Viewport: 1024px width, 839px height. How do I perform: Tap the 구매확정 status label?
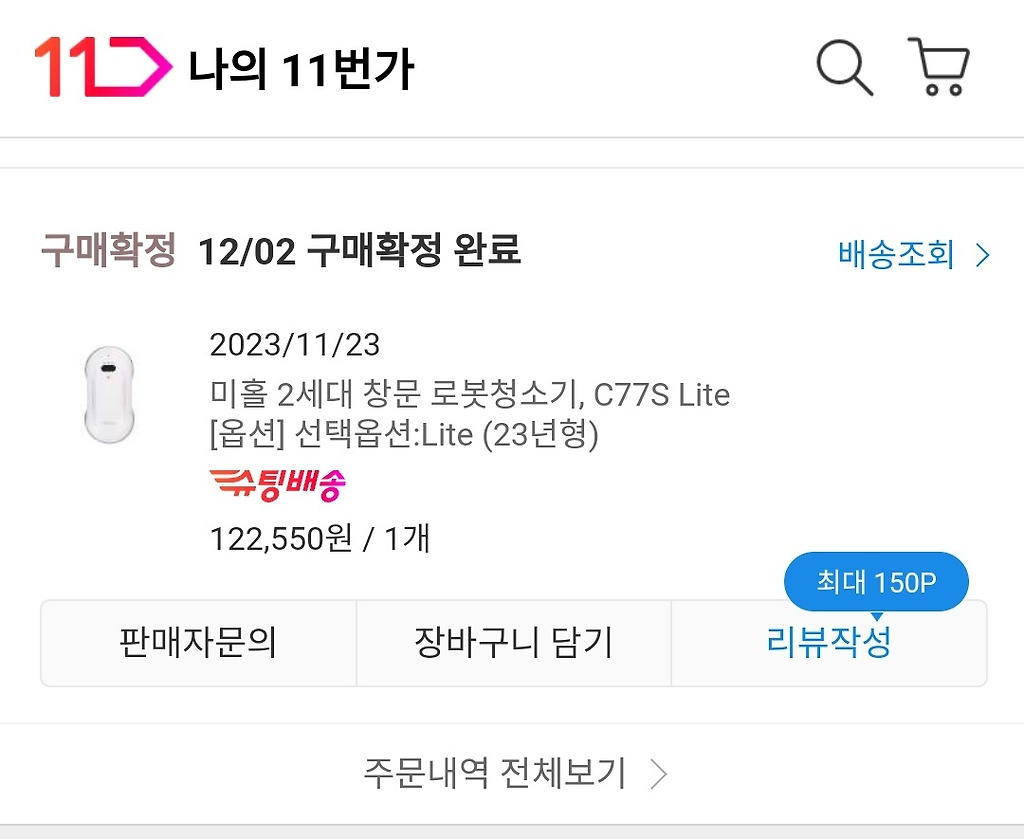(x=108, y=250)
